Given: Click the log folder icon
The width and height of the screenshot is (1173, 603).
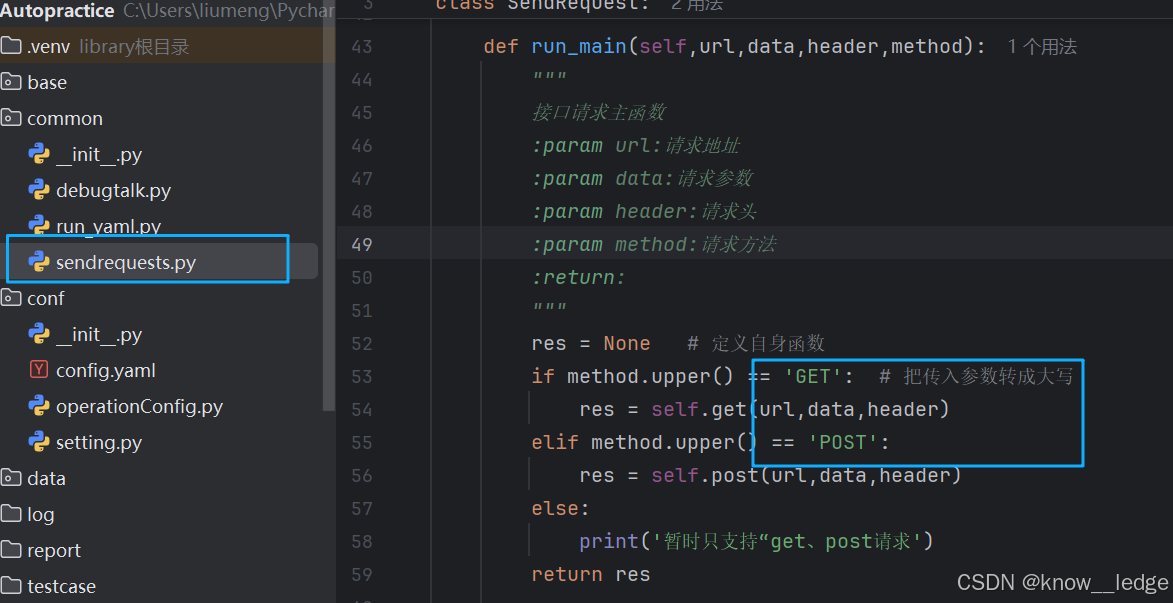Looking at the screenshot, I should [x=10, y=514].
